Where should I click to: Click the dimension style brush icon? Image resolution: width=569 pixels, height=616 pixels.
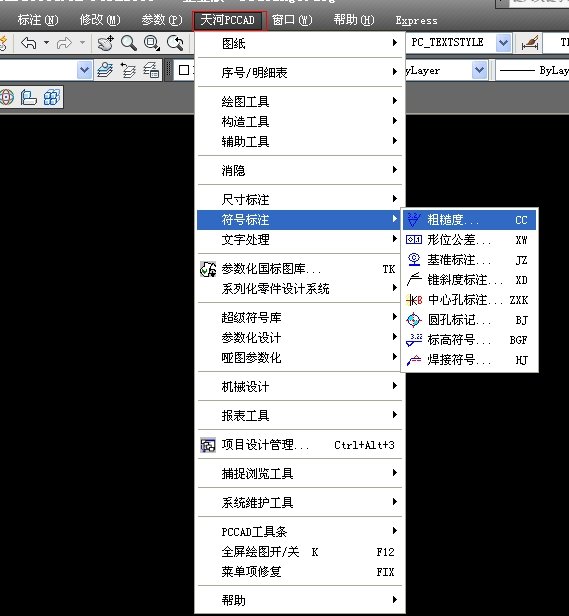(x=530, y=42)
